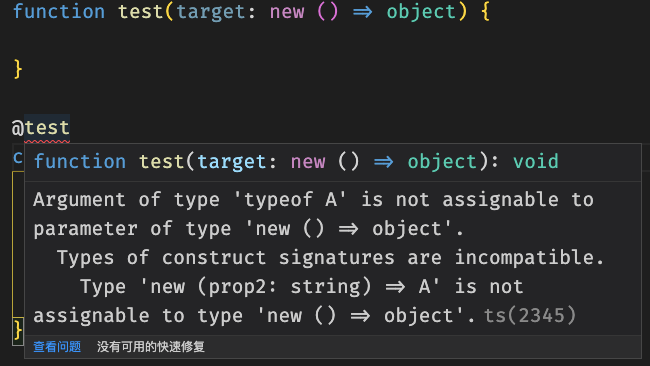Screen dimensions: 650x366
Task: Click the void return type in the hover
Action: tap(536, 161)
